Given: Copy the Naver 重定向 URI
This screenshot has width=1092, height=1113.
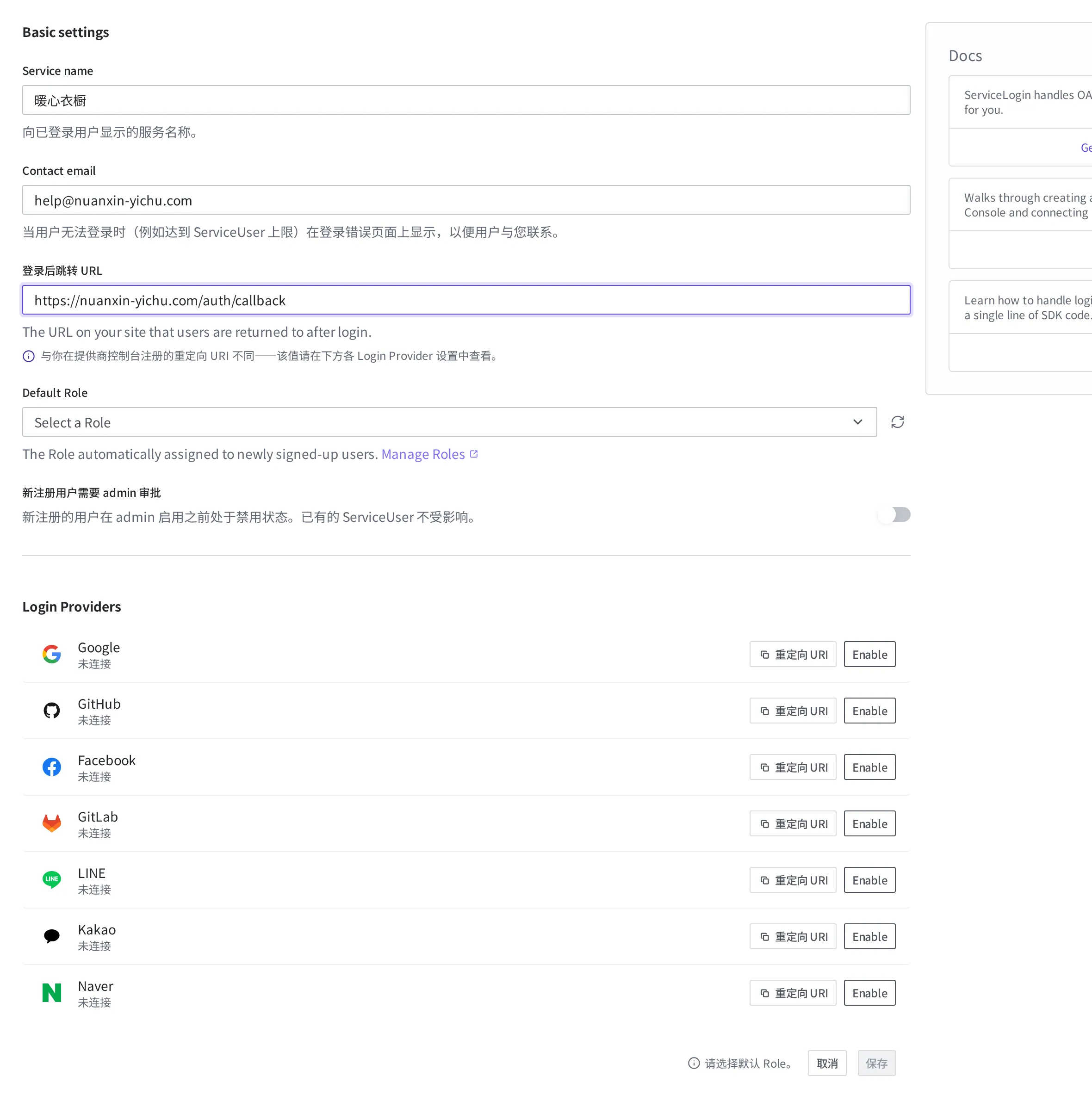Looking at the screenshot, I should 793,993.
